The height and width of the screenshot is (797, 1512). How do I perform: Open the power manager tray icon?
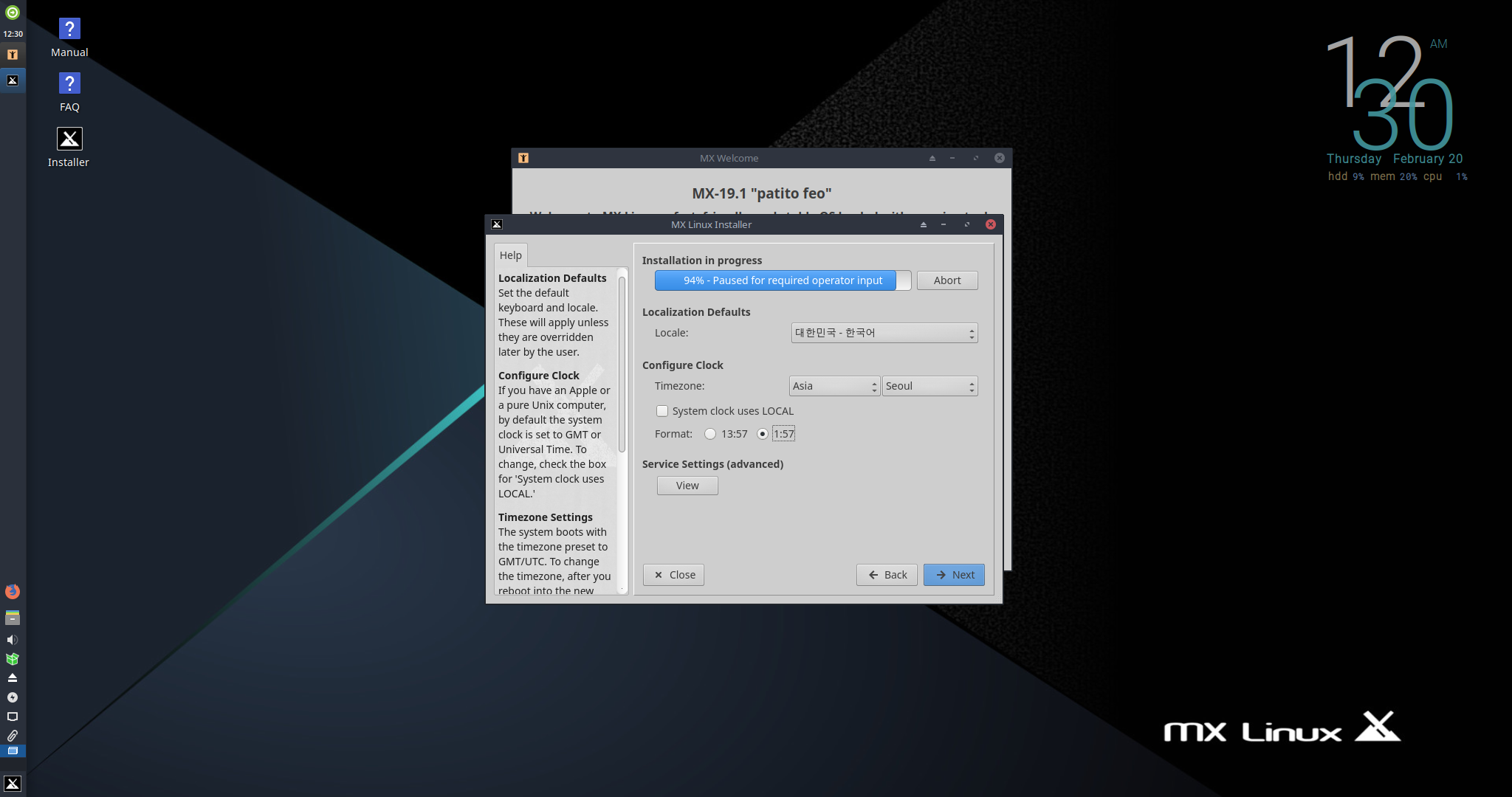(x=13, y=697)
